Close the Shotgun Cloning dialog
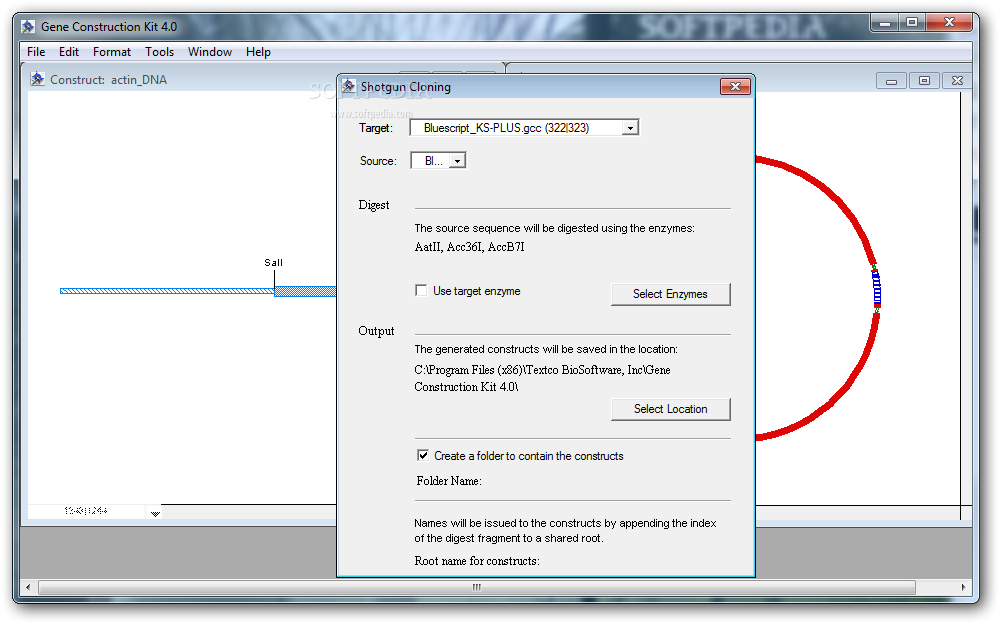Image resolution: width=1000 pixels, height=624 pixels. pyautogui.click(x=735, y=86)
